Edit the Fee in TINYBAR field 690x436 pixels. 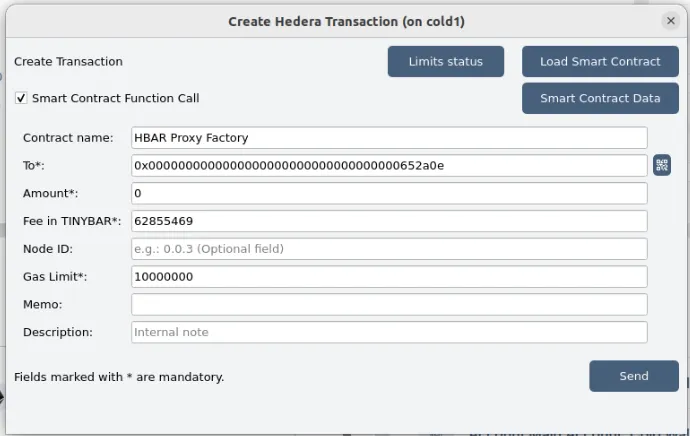(389, 221)
